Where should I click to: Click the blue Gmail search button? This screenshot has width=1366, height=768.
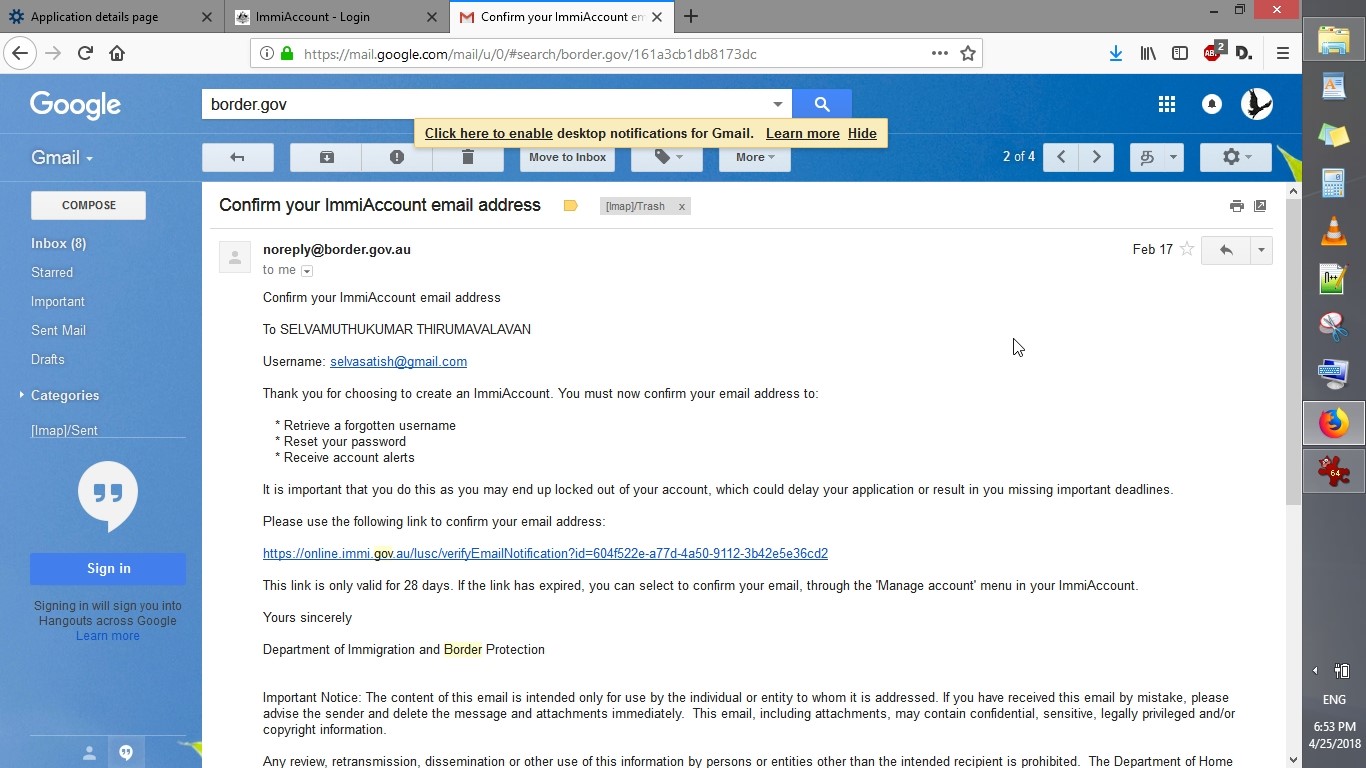click(822, 104)
